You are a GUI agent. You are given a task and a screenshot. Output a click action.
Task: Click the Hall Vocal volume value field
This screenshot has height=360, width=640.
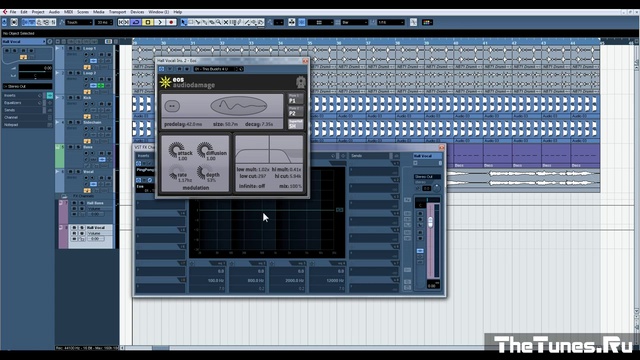[x=95, y=238]
